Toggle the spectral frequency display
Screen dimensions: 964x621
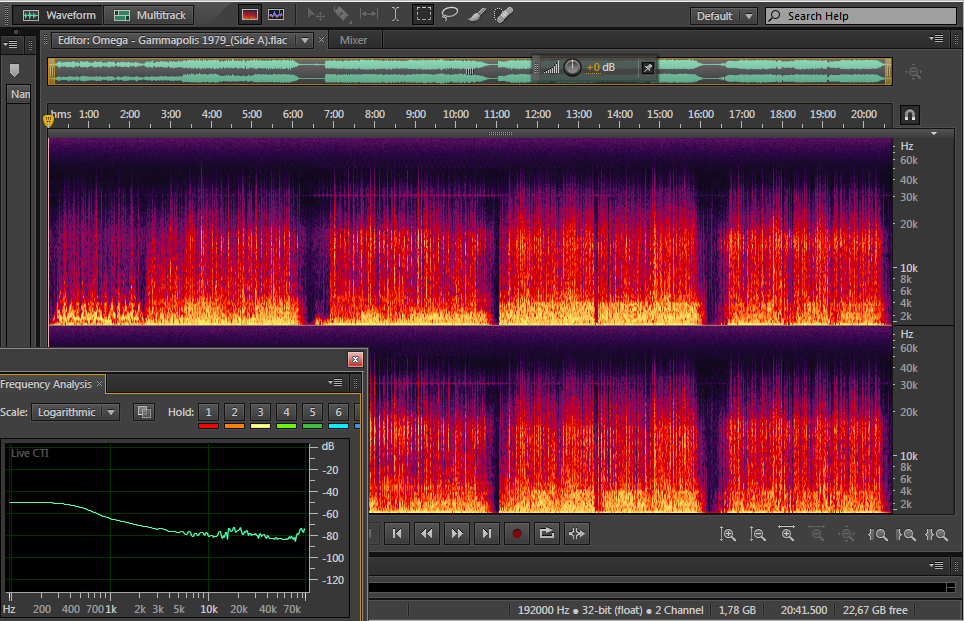pyautogui.click(x=250, y=15)
